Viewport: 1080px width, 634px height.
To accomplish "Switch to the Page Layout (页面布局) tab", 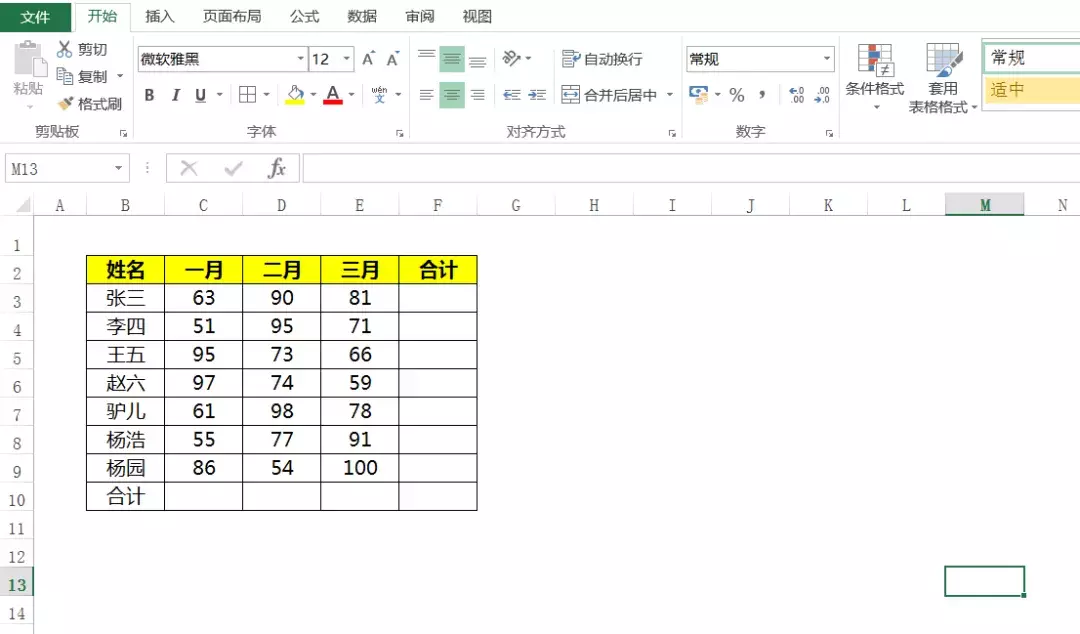I will coord(232,17).
